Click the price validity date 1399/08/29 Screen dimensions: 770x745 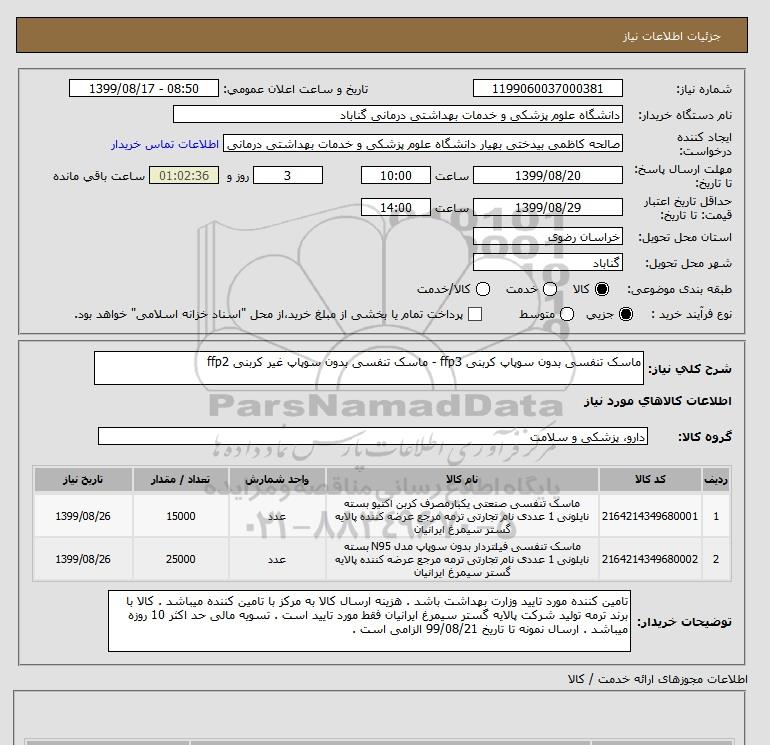pos(548,207)
